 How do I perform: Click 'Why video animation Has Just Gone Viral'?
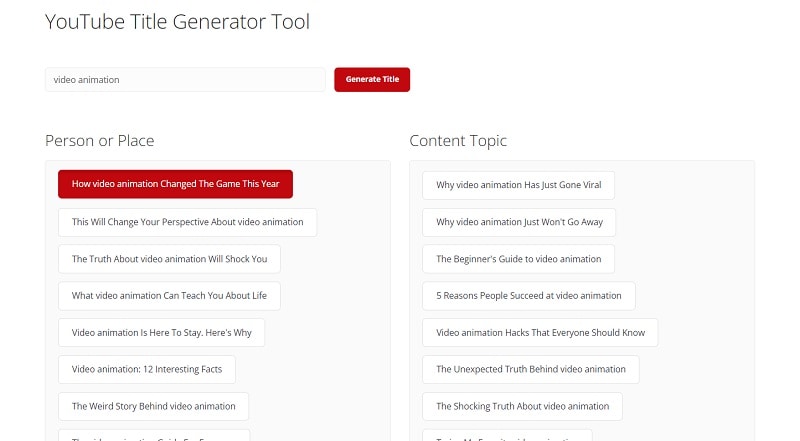[x=518, y=185]
